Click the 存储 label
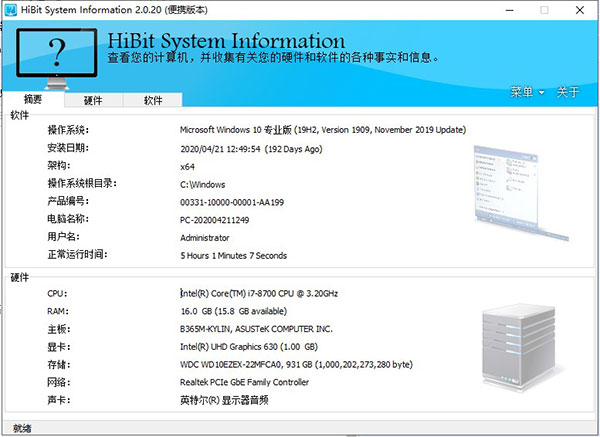Viewport: 600px width, 437px height. tap(59, 365)
